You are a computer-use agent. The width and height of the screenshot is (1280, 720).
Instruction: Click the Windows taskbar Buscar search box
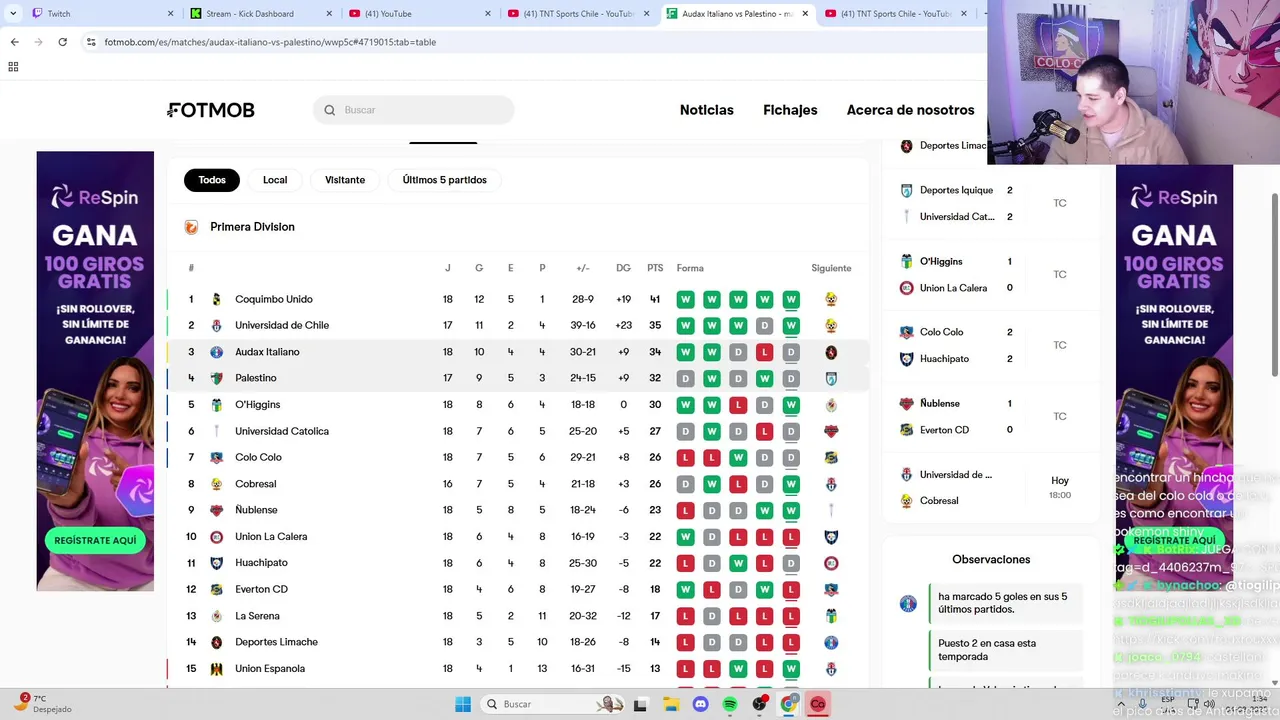[x=552, y=704]
